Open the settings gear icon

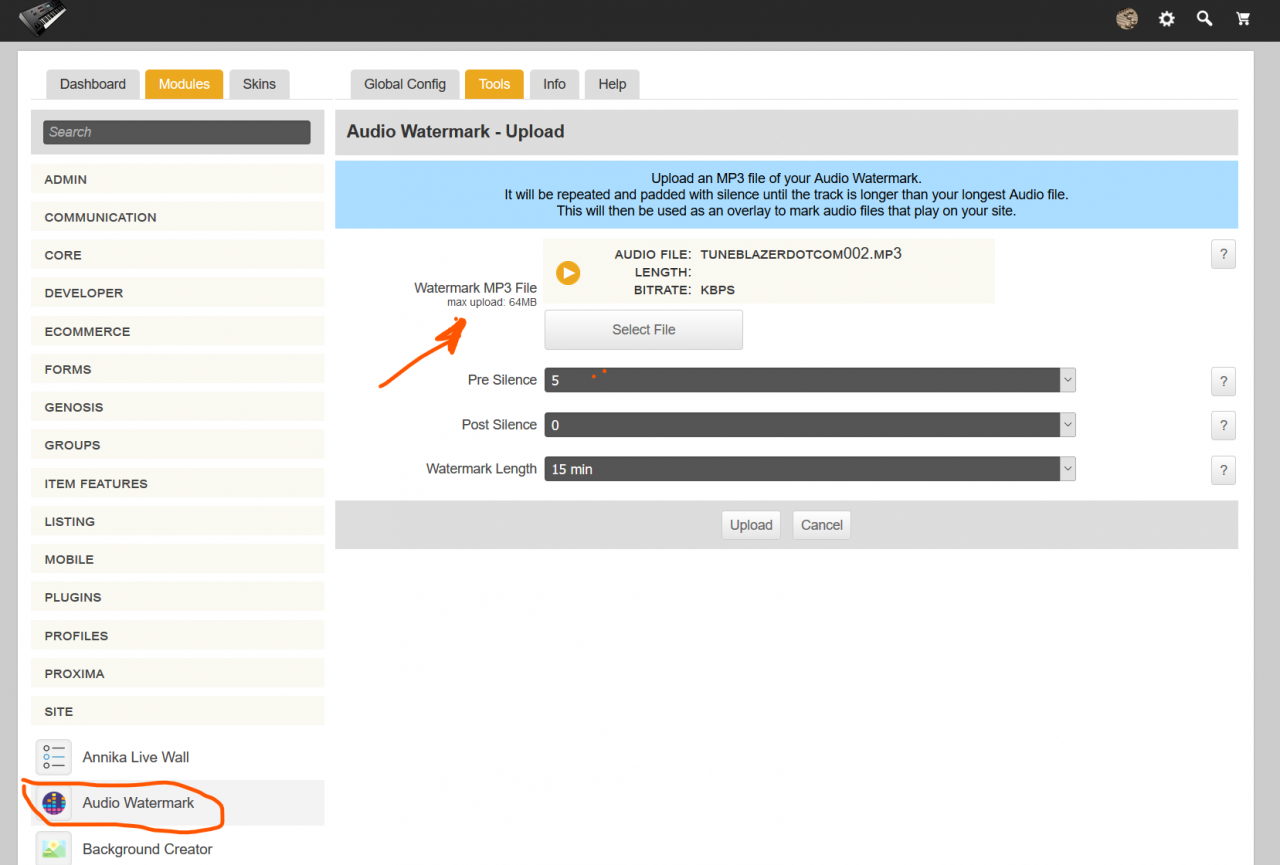pyautogui.click(x=1166, y=19)
